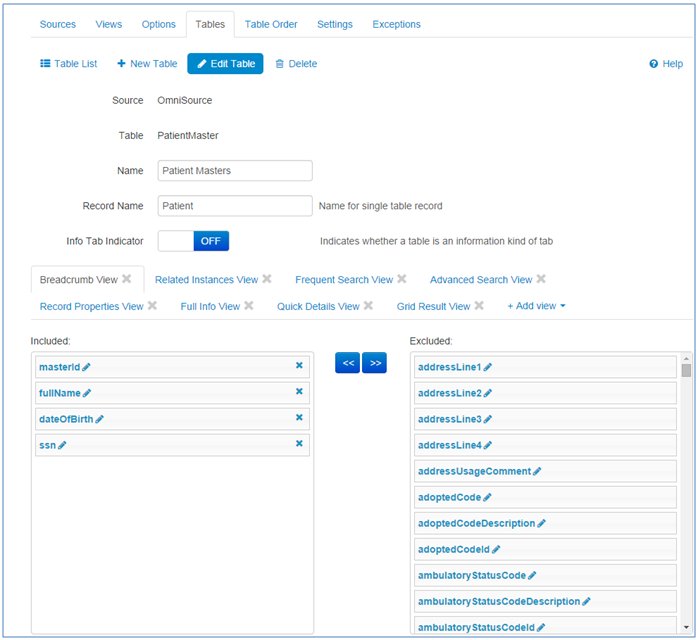Open Help using the question mark icon
The width and height of the screenshot is (697, 640).
(654, 64)
